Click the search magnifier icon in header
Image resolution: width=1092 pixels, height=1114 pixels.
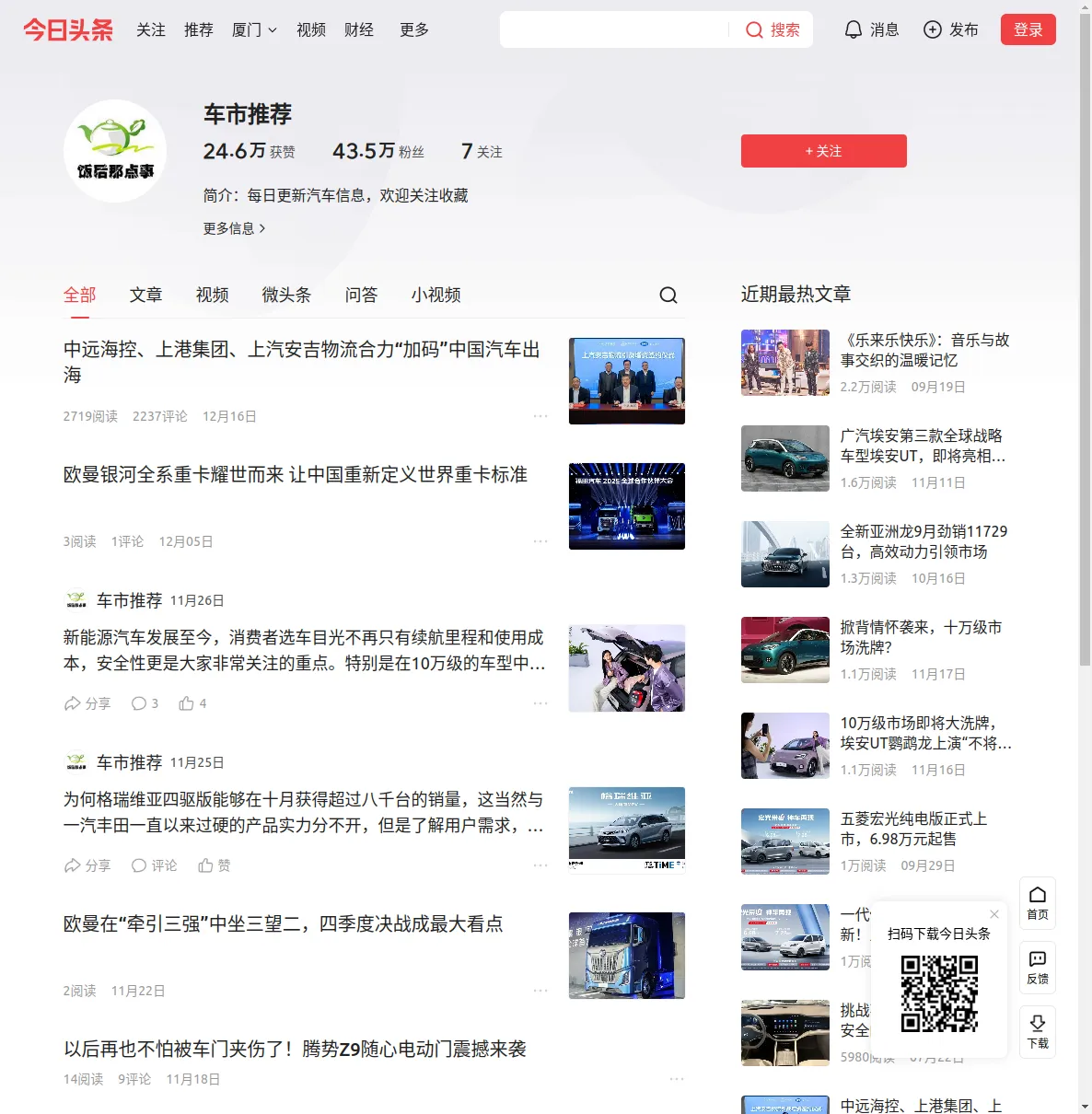[x=754, y=29]
